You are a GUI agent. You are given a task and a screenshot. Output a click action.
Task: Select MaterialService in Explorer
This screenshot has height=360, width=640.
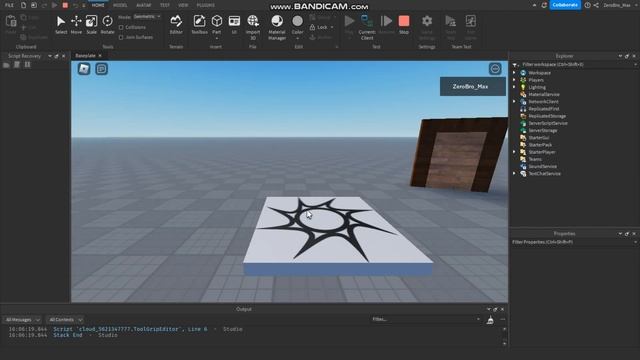544,94
